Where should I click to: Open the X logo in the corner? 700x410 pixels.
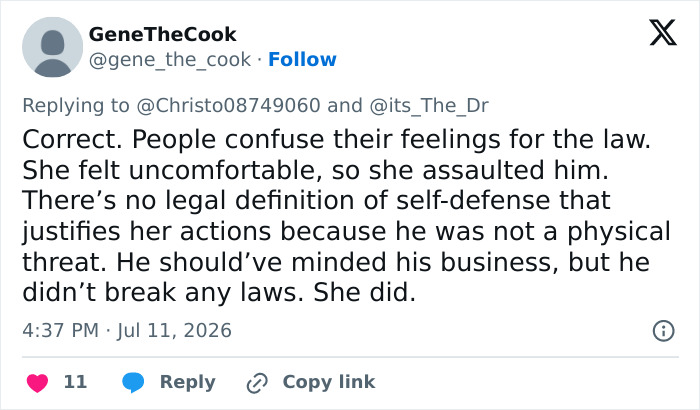point(663,33)
